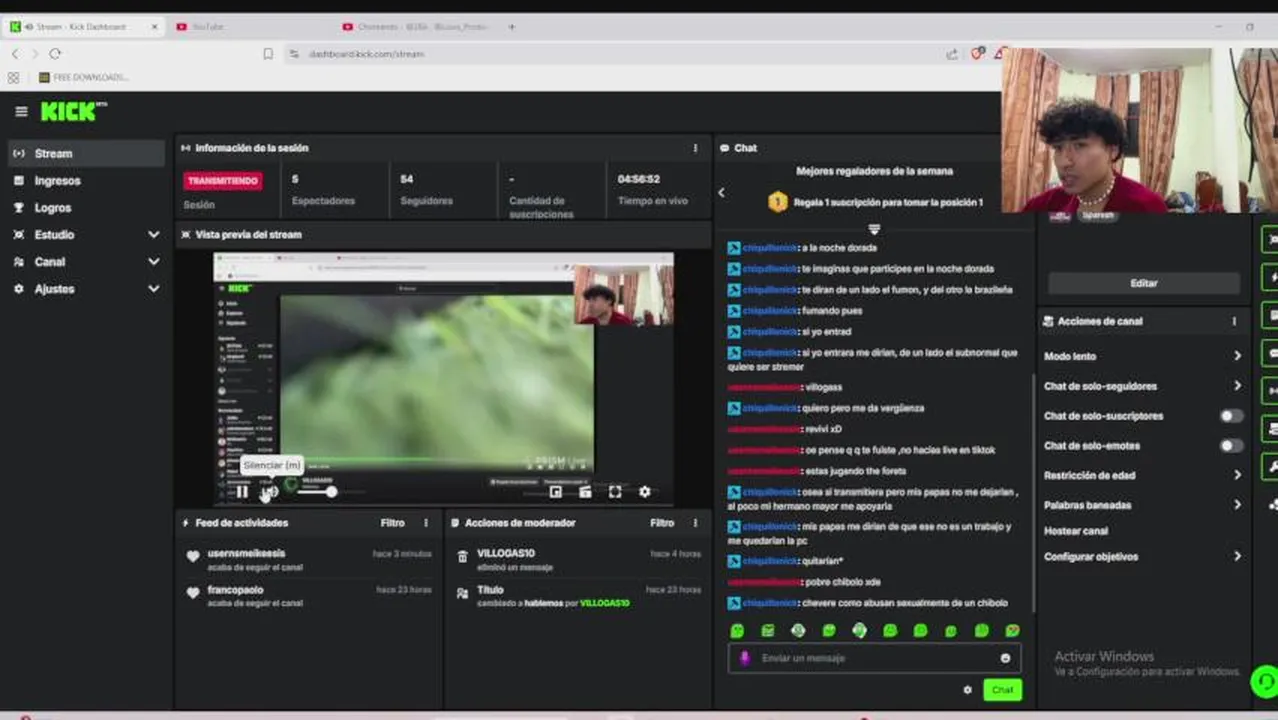Click the second green emote in the emote row

[768, 631]
